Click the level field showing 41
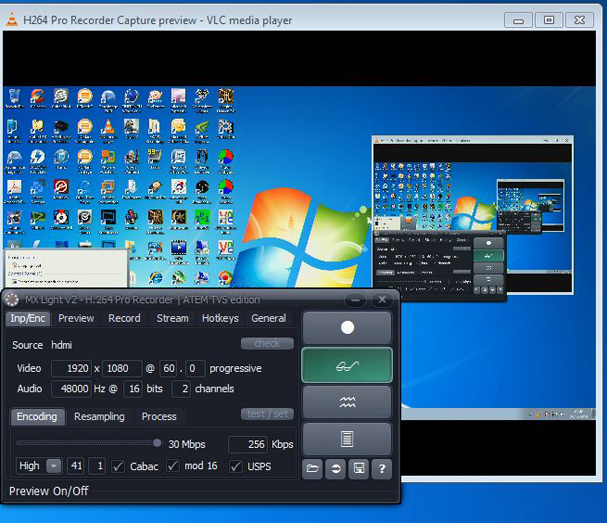Screen dimensions: 607x523 (76, 466)
